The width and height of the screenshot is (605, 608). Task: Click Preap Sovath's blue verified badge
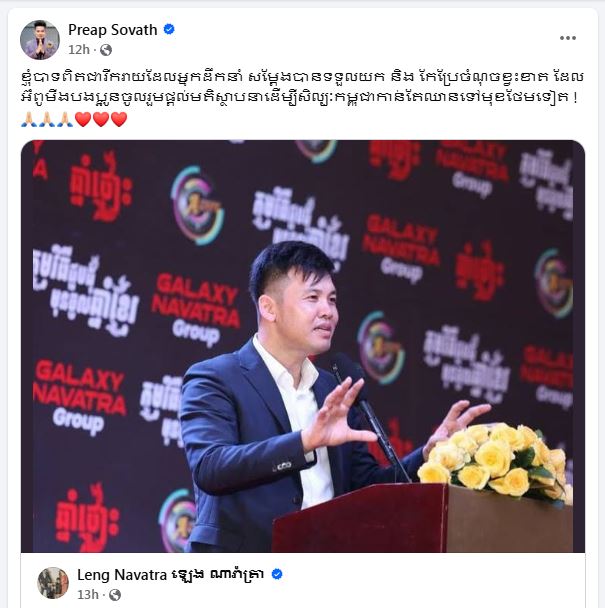(x=169, y=29)
